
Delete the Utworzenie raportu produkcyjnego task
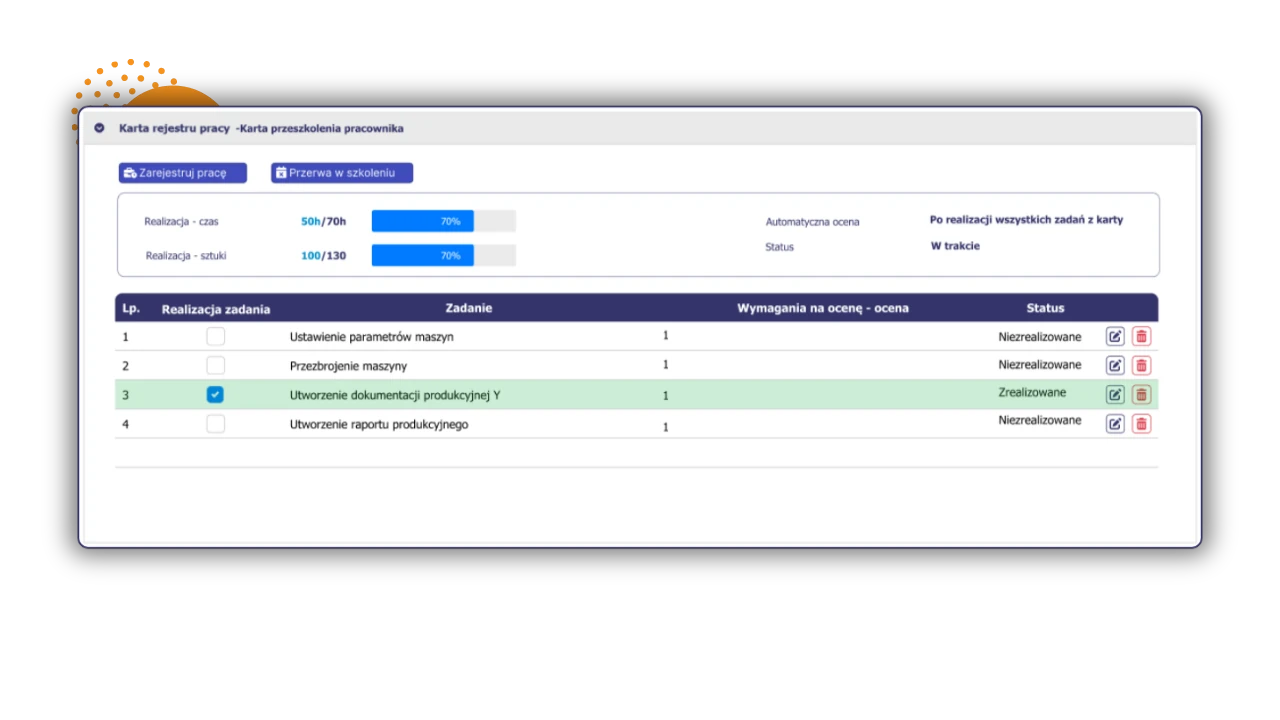click(x=1141, y=424)
